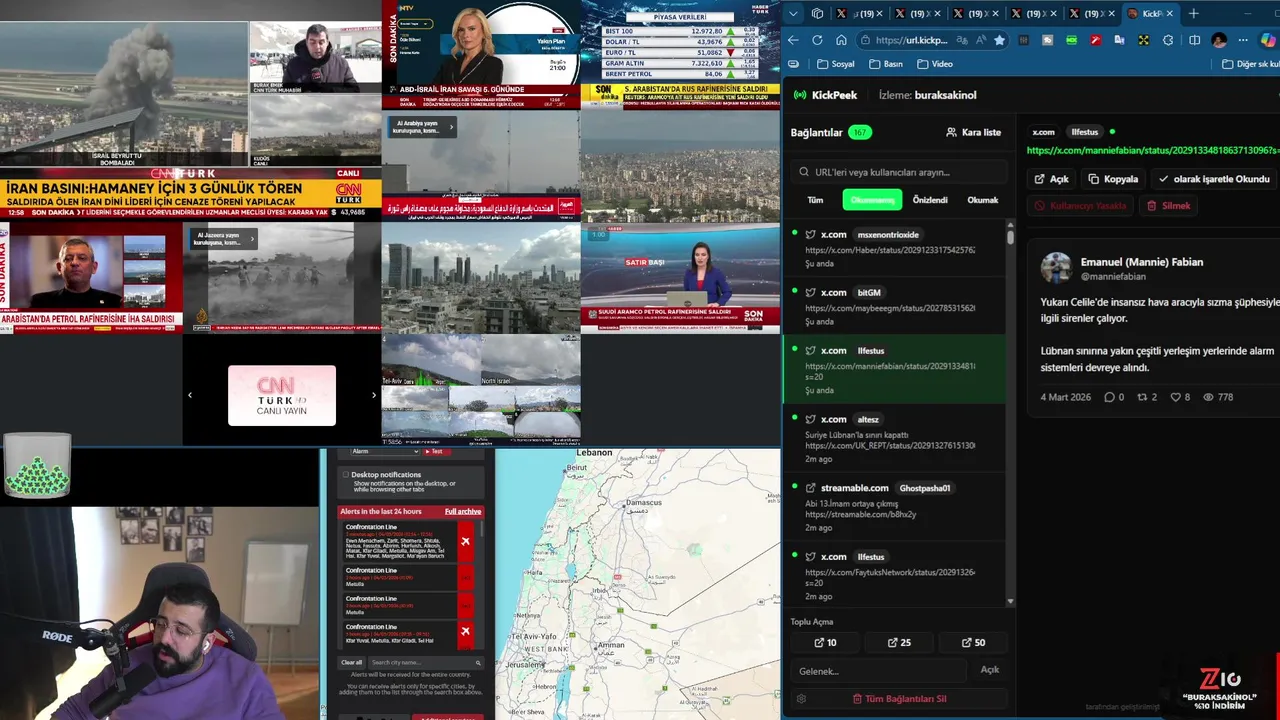Click the previous arrow on CNN Türk carousel
Screen dimensions: 1280x720
tap(190, 395)
